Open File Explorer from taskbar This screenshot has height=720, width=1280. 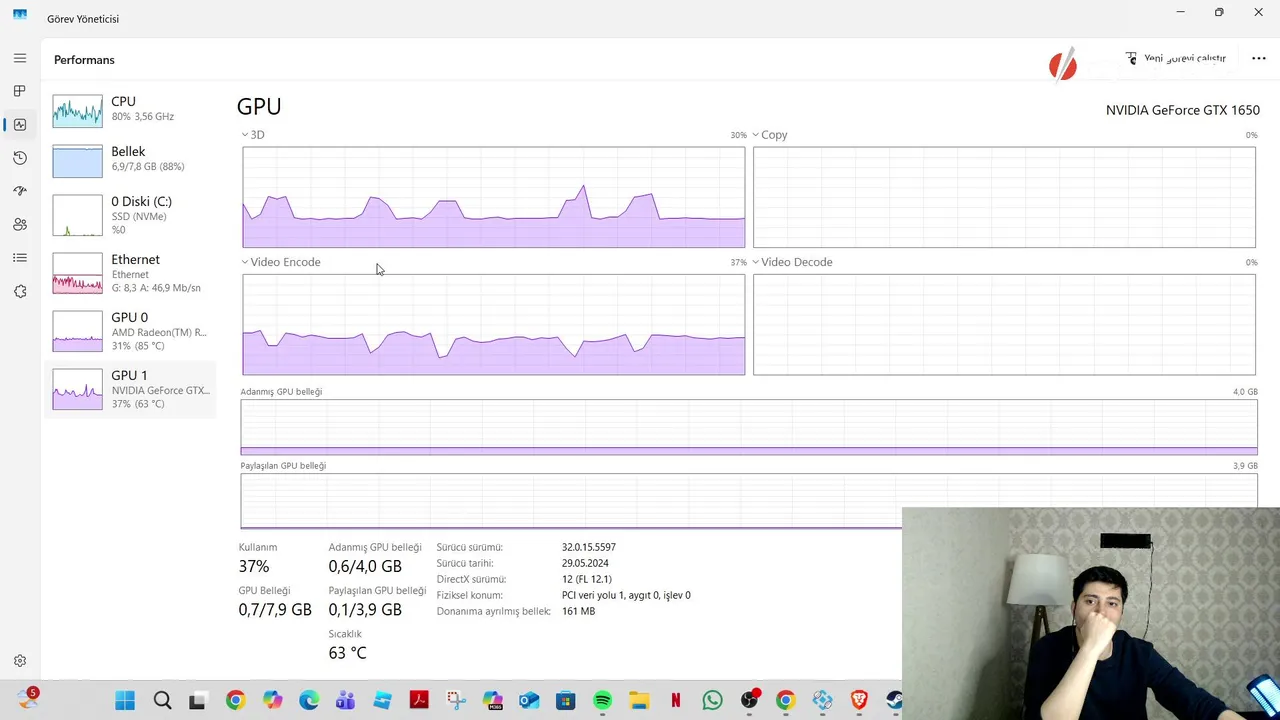click(639, 701)
